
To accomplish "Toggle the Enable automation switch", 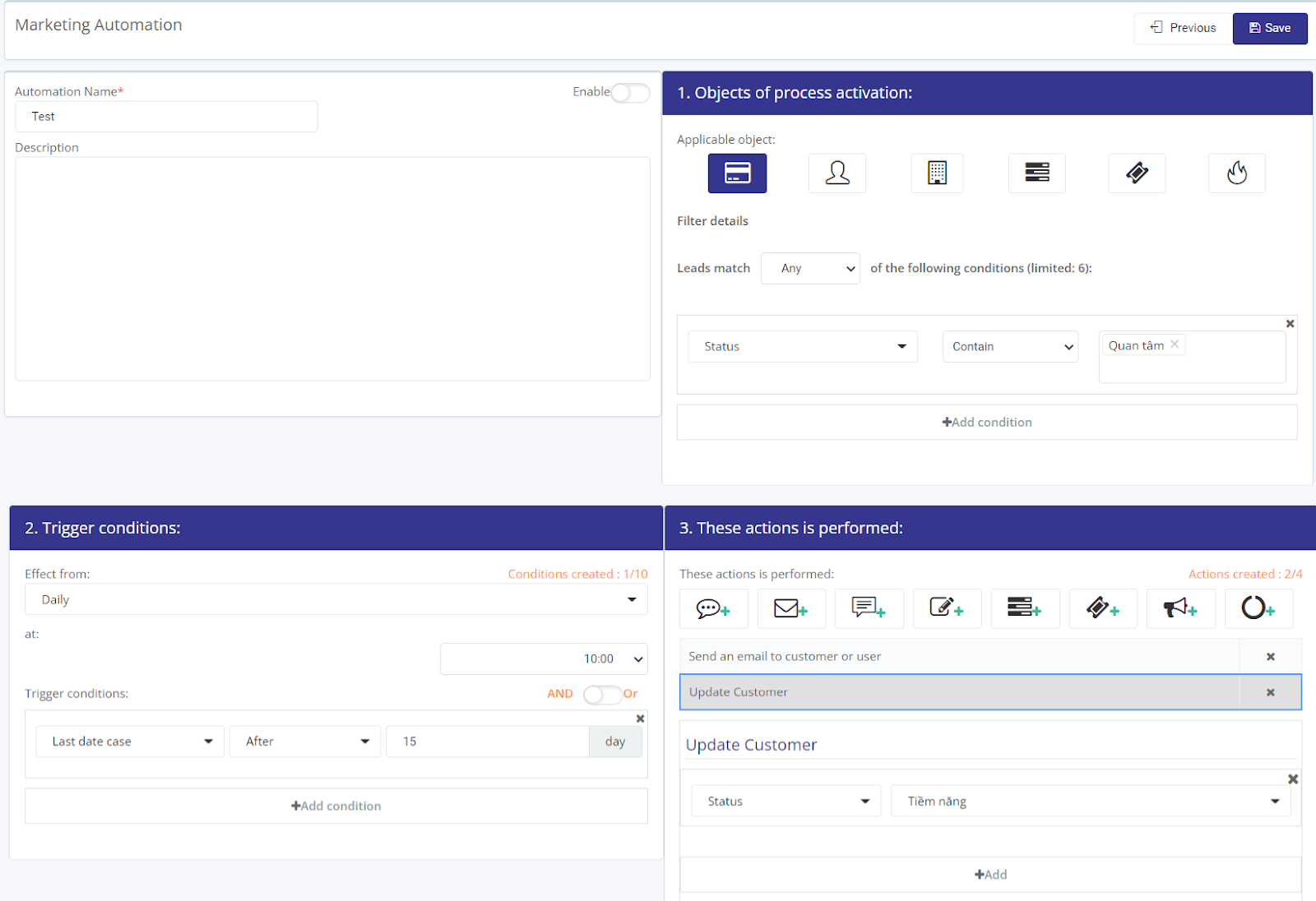I will tap(630, 93).
